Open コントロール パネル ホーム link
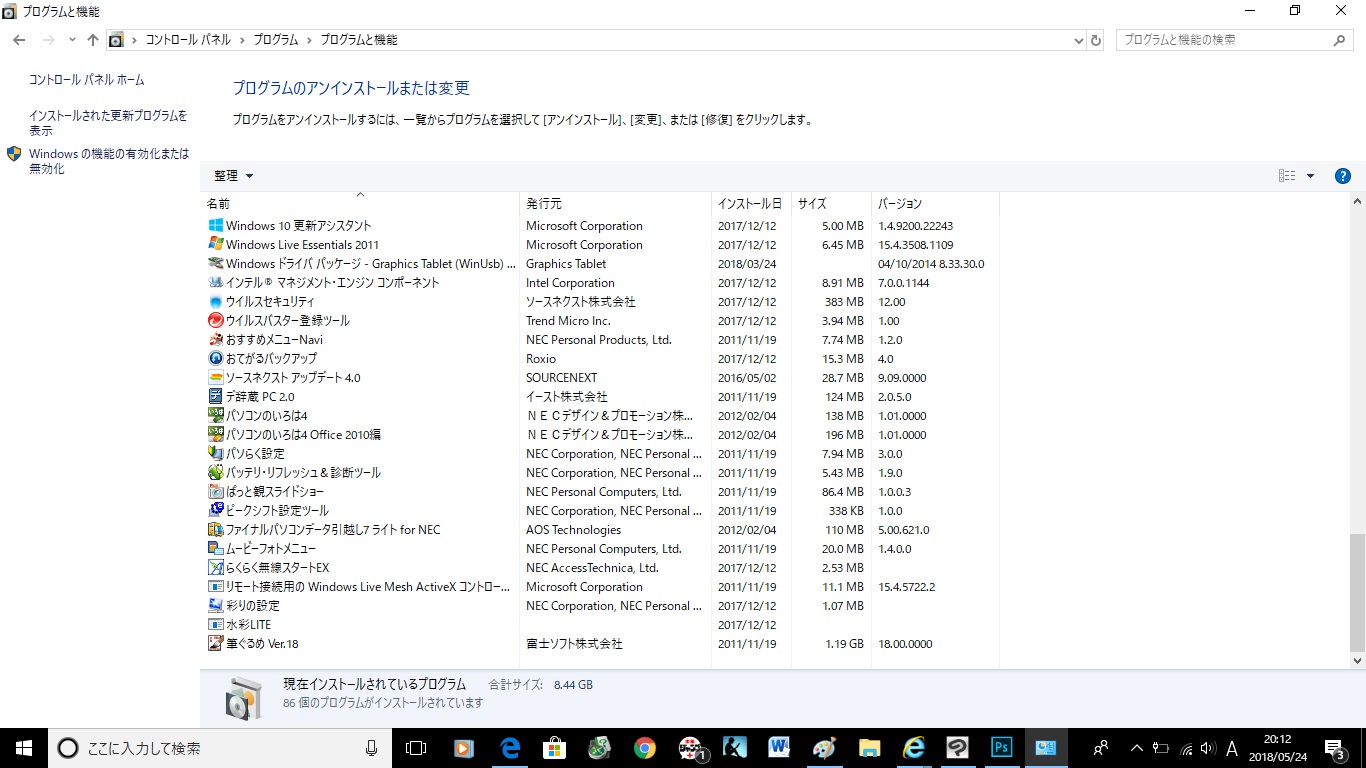1366x768 pixels. pyautogui.click(x=86, y=80)
